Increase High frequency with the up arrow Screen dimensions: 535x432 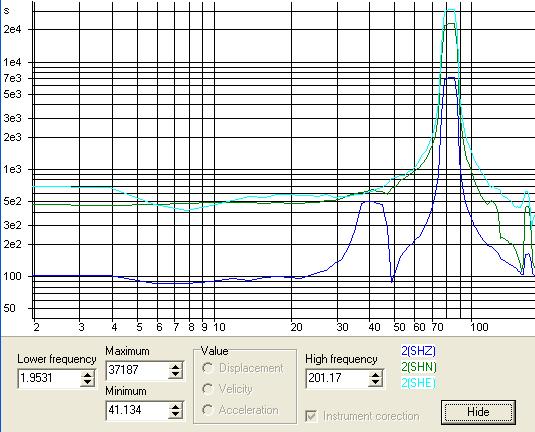click(x=375, y=374)
